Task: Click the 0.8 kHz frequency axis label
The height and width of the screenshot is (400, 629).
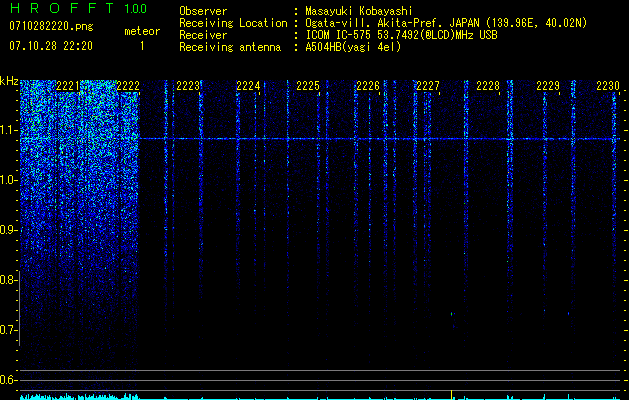Action: click(9, 280)
